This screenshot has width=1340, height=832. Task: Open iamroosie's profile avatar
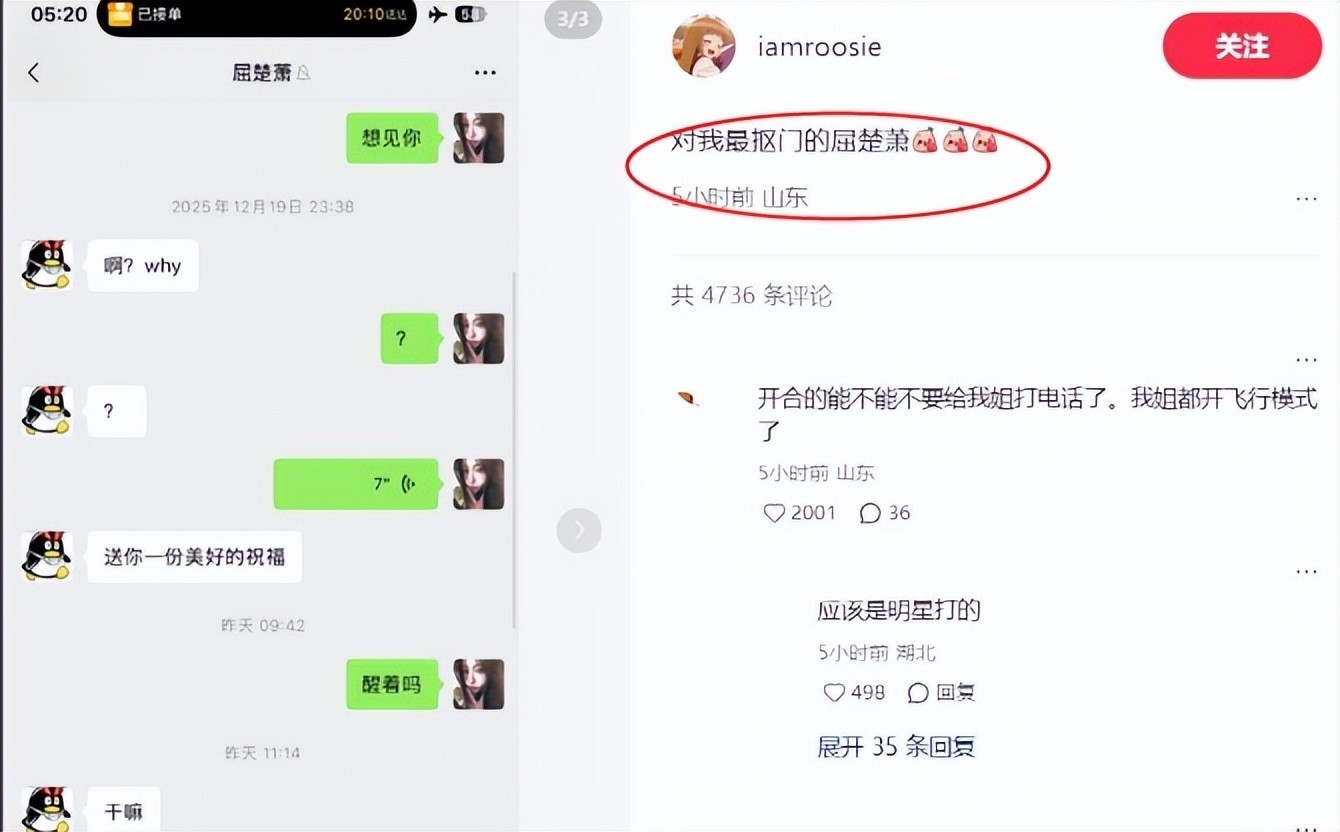704,46
